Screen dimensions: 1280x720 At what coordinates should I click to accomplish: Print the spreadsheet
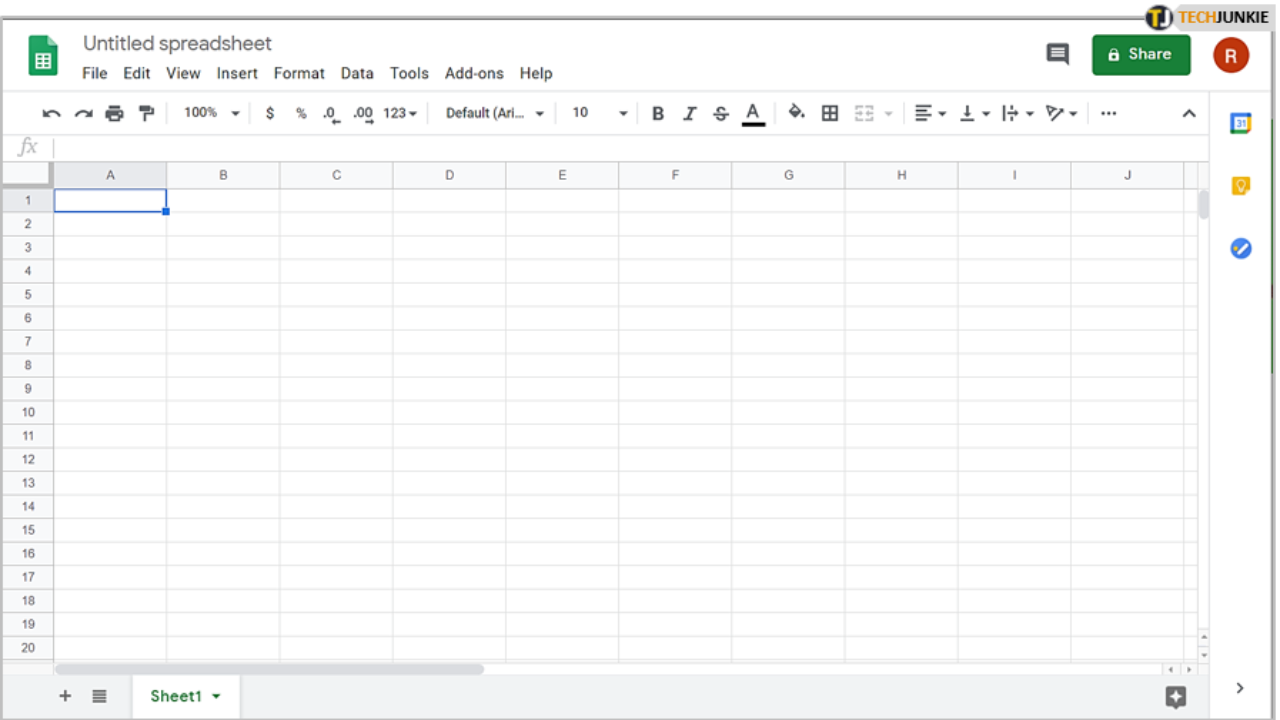pyautogui.click(x=114, y=113)
